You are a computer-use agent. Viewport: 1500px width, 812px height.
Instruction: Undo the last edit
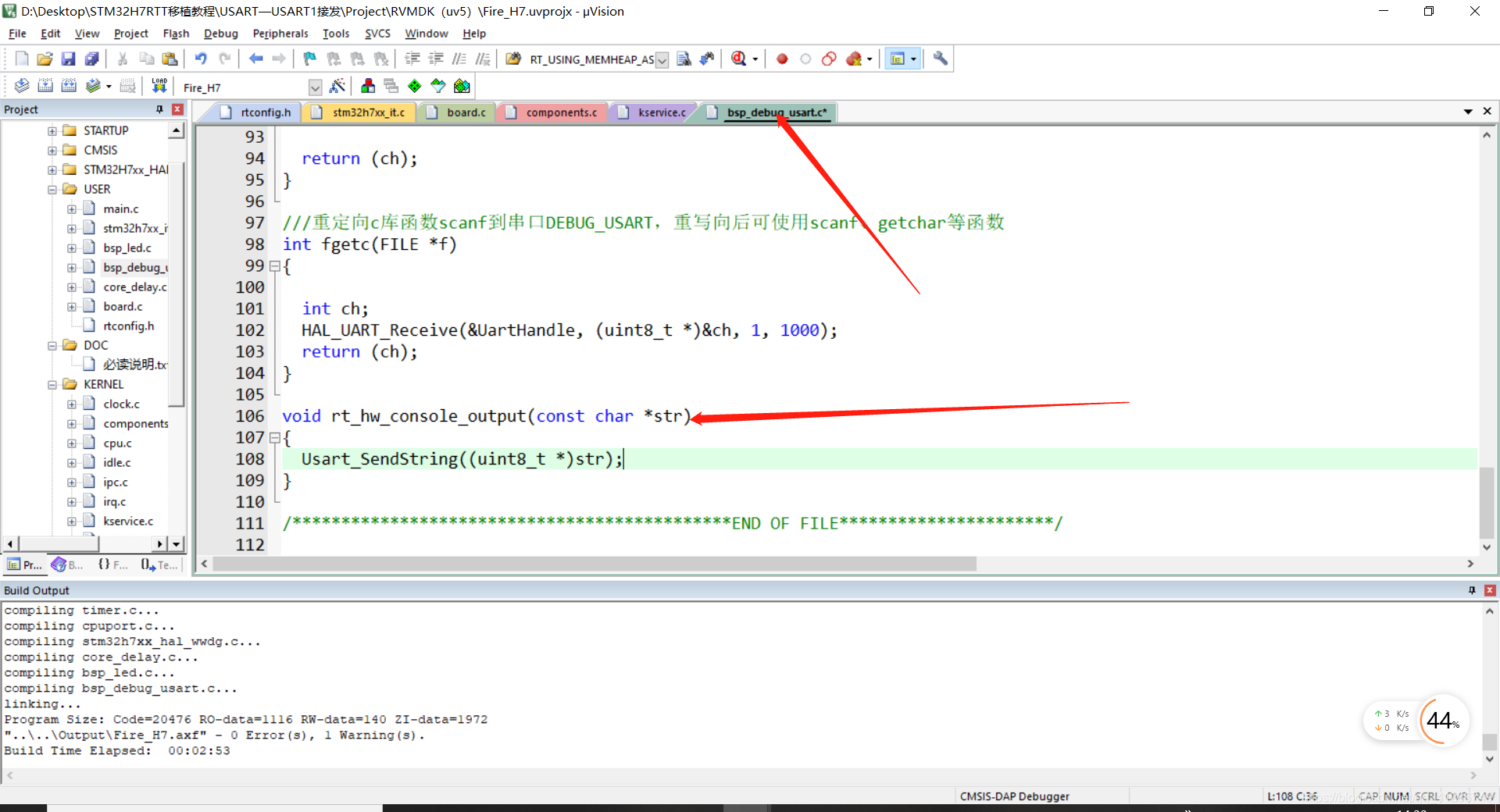(x=201, y=59)
